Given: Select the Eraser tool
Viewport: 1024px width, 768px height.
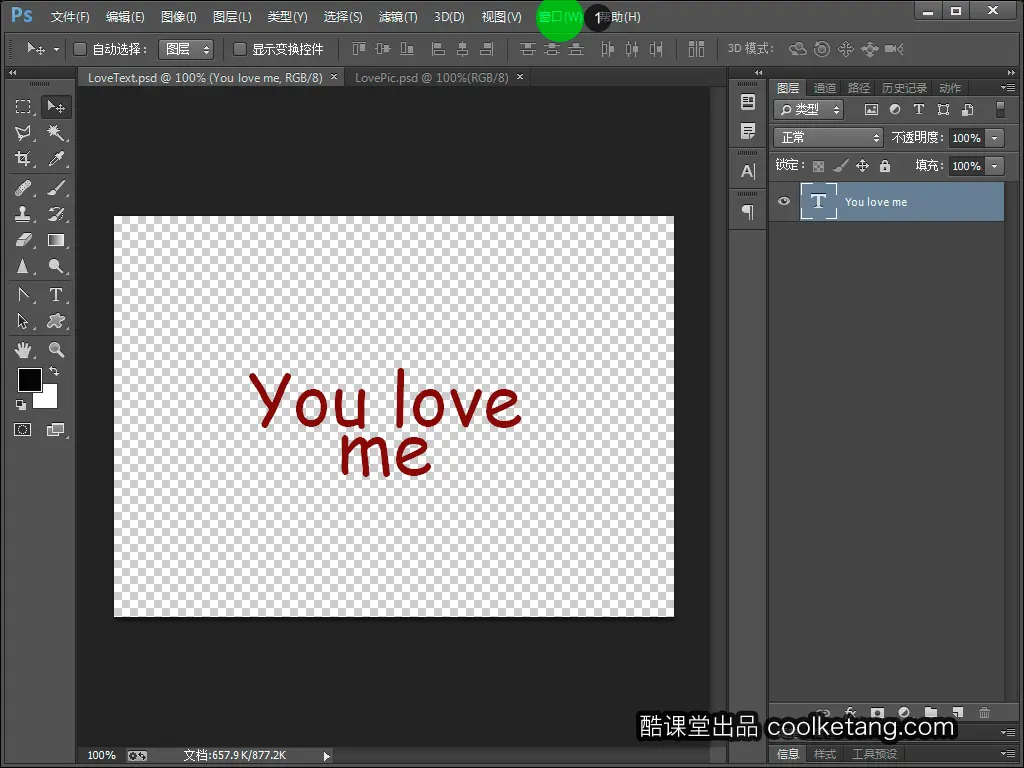Looking at the screenshot, I should (x=23, y=240).
